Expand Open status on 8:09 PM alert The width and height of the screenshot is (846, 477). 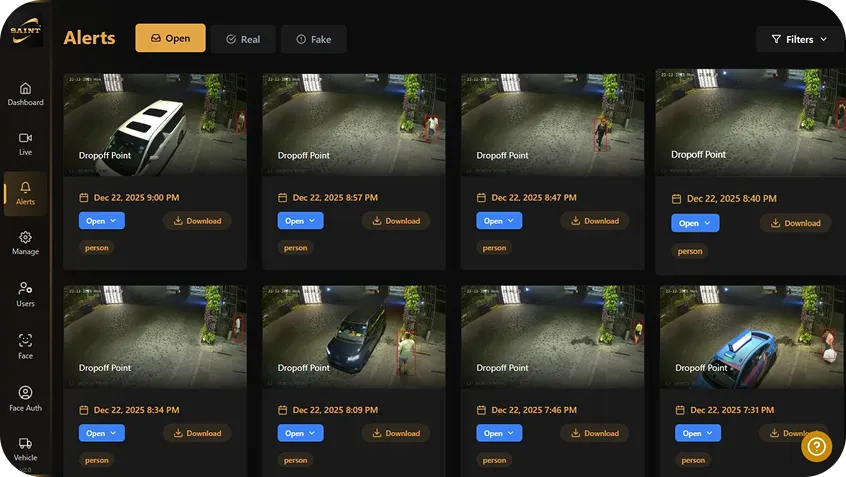(300, 433)
